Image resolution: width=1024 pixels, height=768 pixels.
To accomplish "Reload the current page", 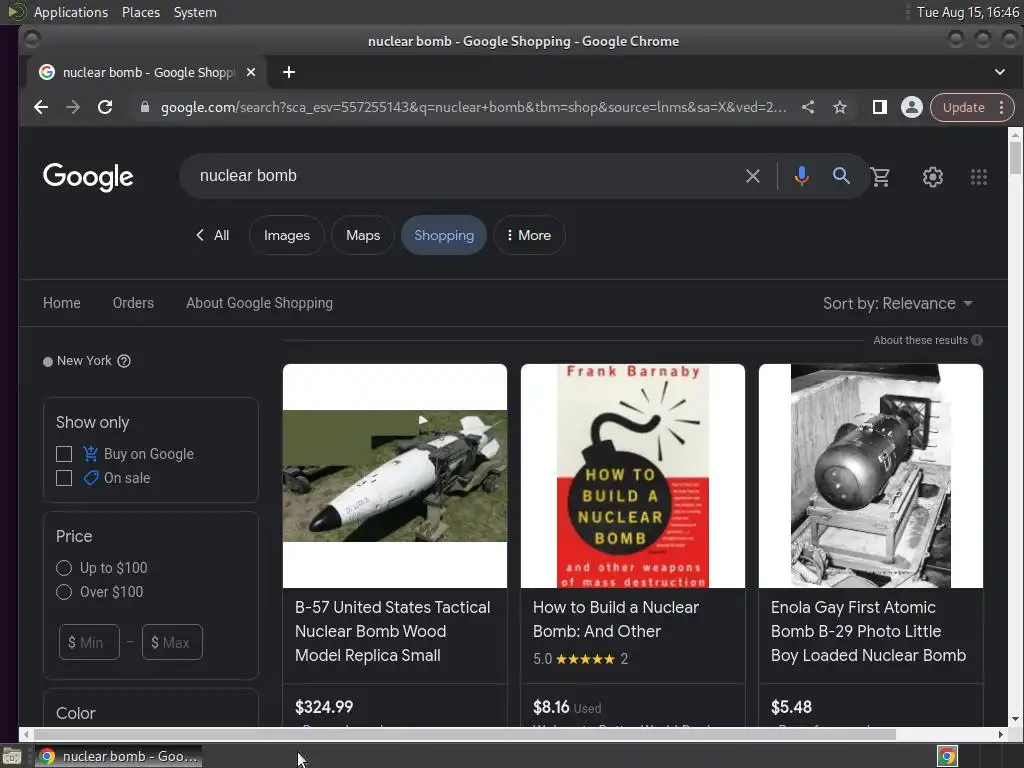I will point(105,107).
